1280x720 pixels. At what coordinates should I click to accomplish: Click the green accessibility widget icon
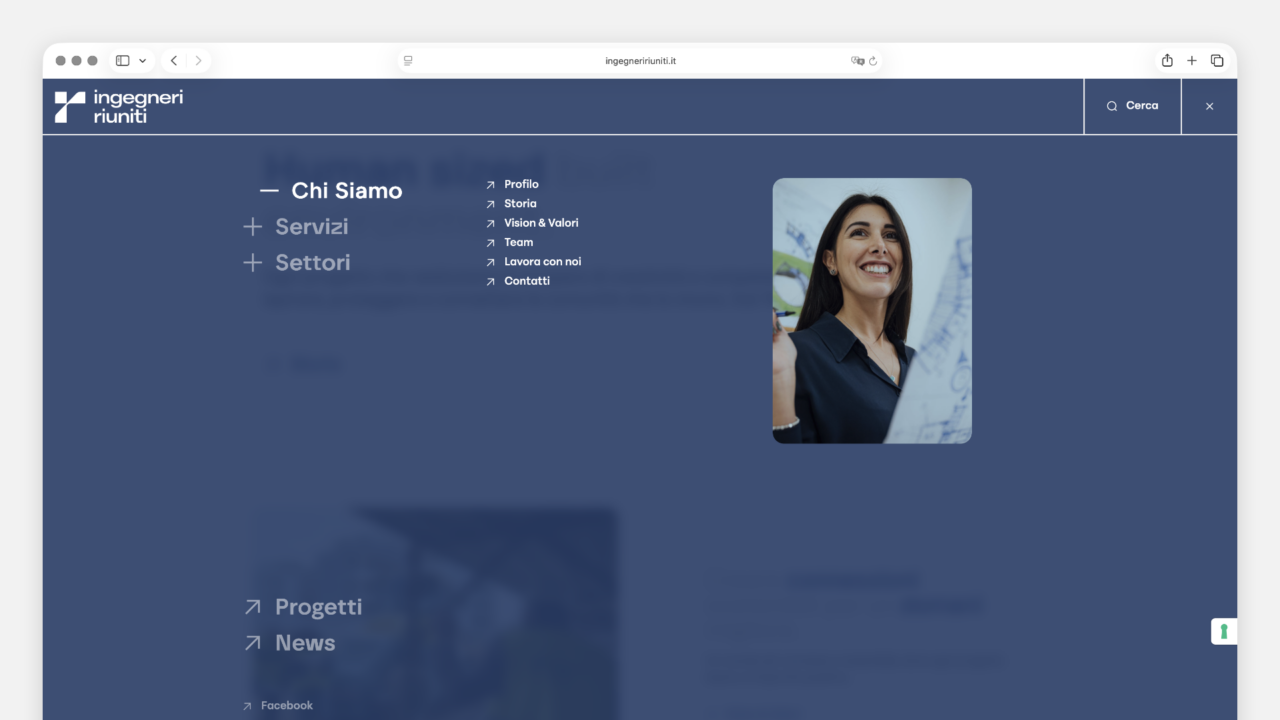pos(1223,632)
